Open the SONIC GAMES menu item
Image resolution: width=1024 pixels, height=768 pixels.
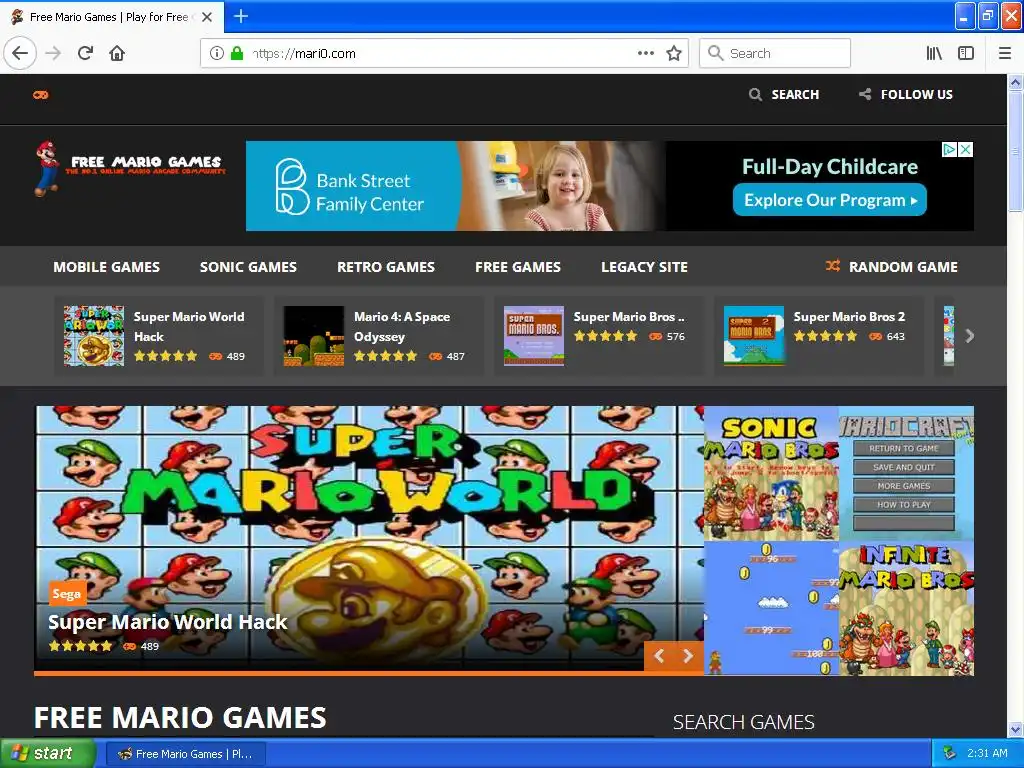pyautogui.click(x=248, y=266)
